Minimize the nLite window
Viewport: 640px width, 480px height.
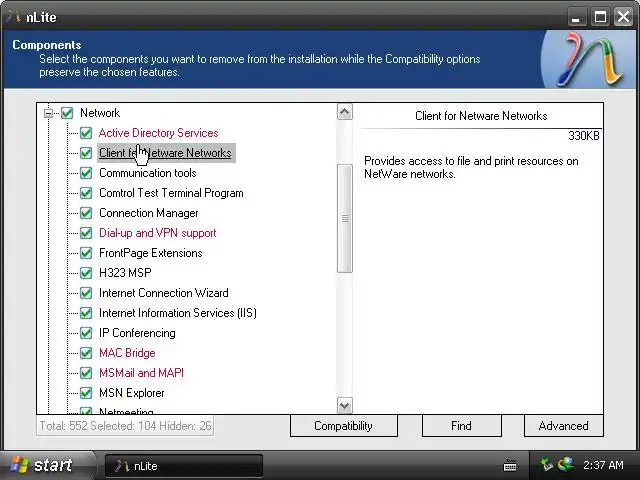click(576, 17)
